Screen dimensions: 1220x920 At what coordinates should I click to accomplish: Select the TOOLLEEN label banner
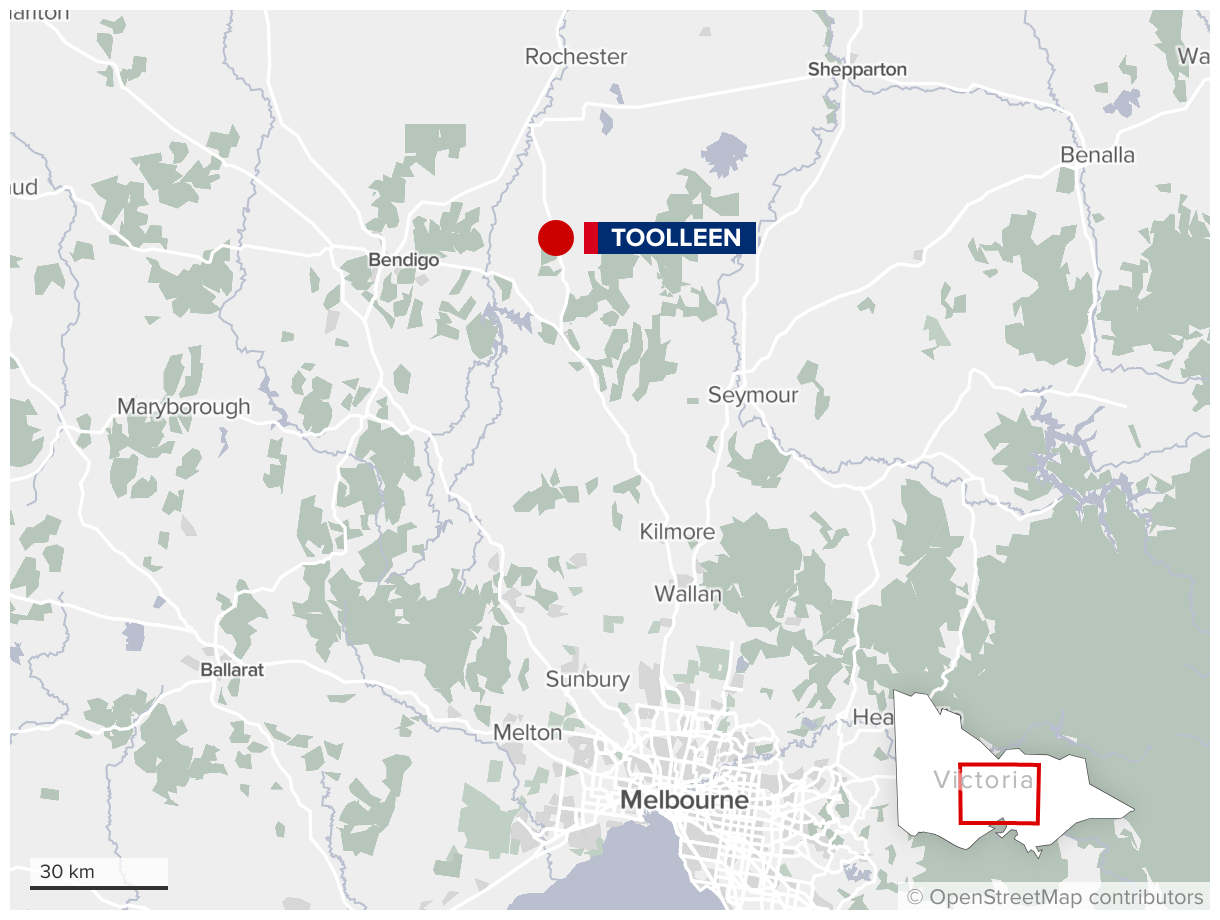pyautogui.click(x=670, y=238)
